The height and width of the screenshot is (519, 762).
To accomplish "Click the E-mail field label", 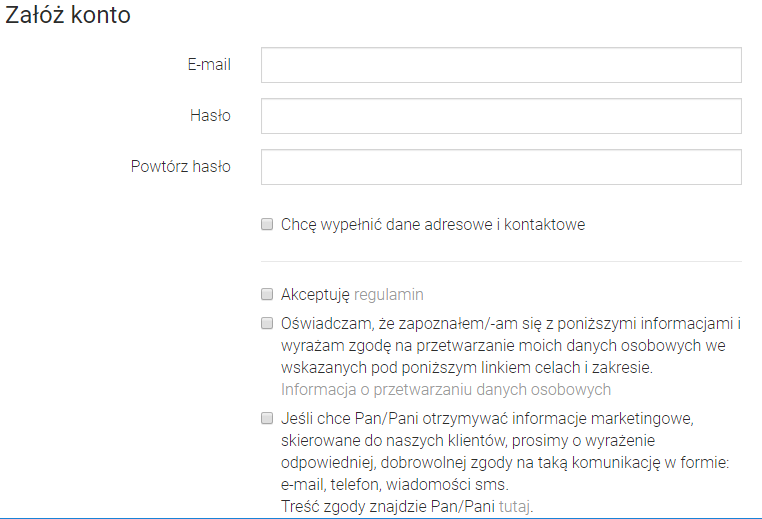I will point(209,65).
